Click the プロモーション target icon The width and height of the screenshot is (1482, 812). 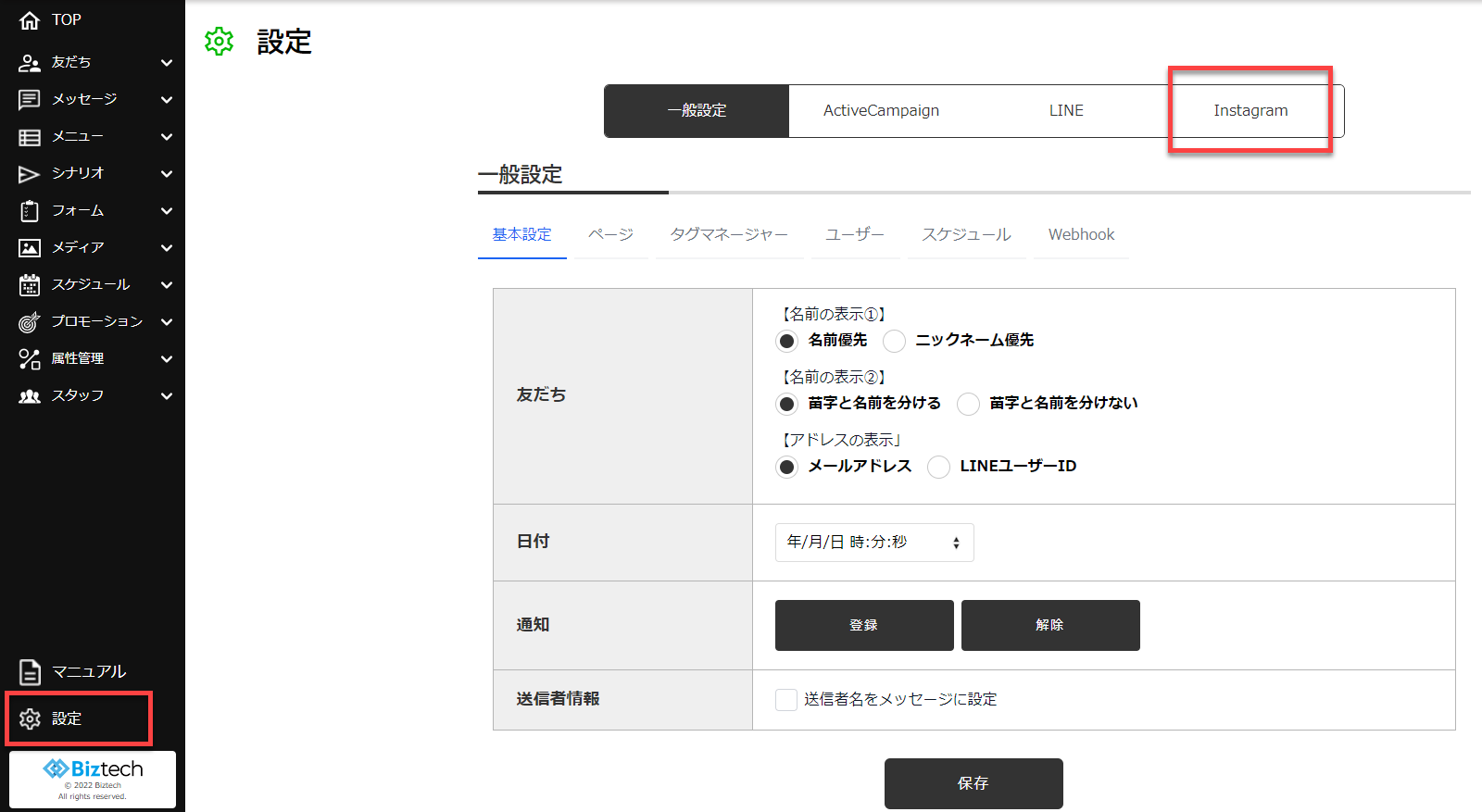[30, 322]
